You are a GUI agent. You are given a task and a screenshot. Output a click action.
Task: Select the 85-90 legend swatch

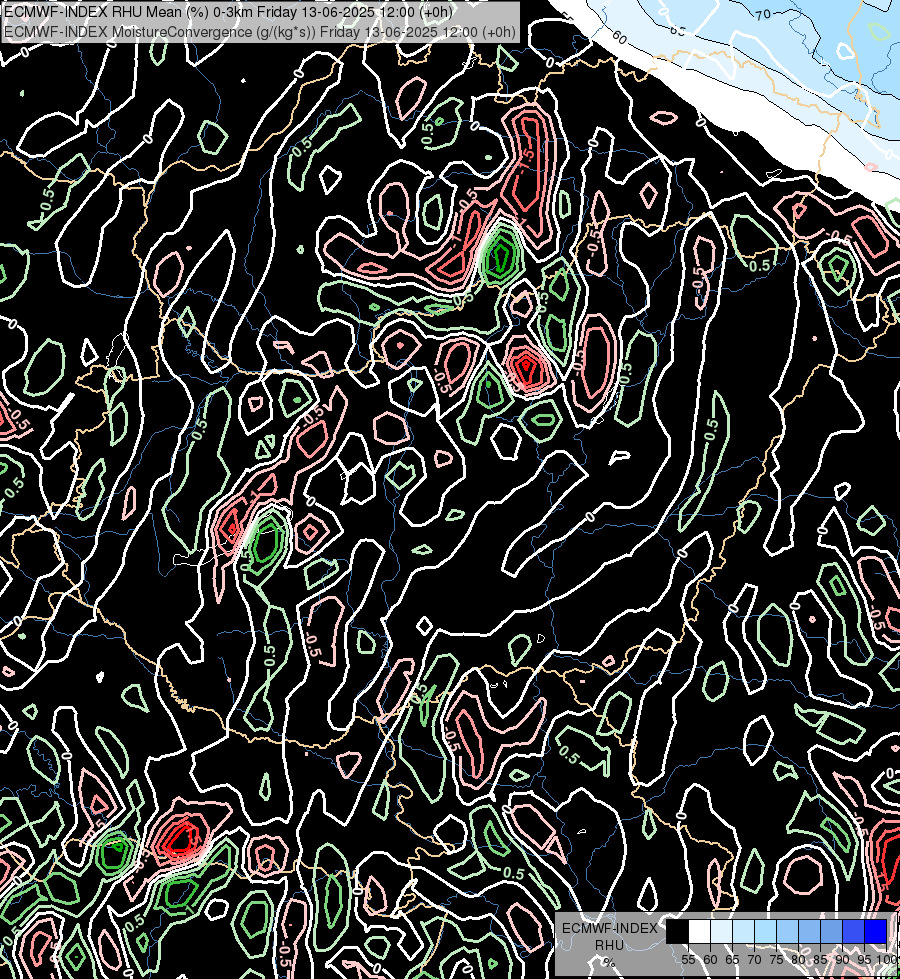[831, 931]
